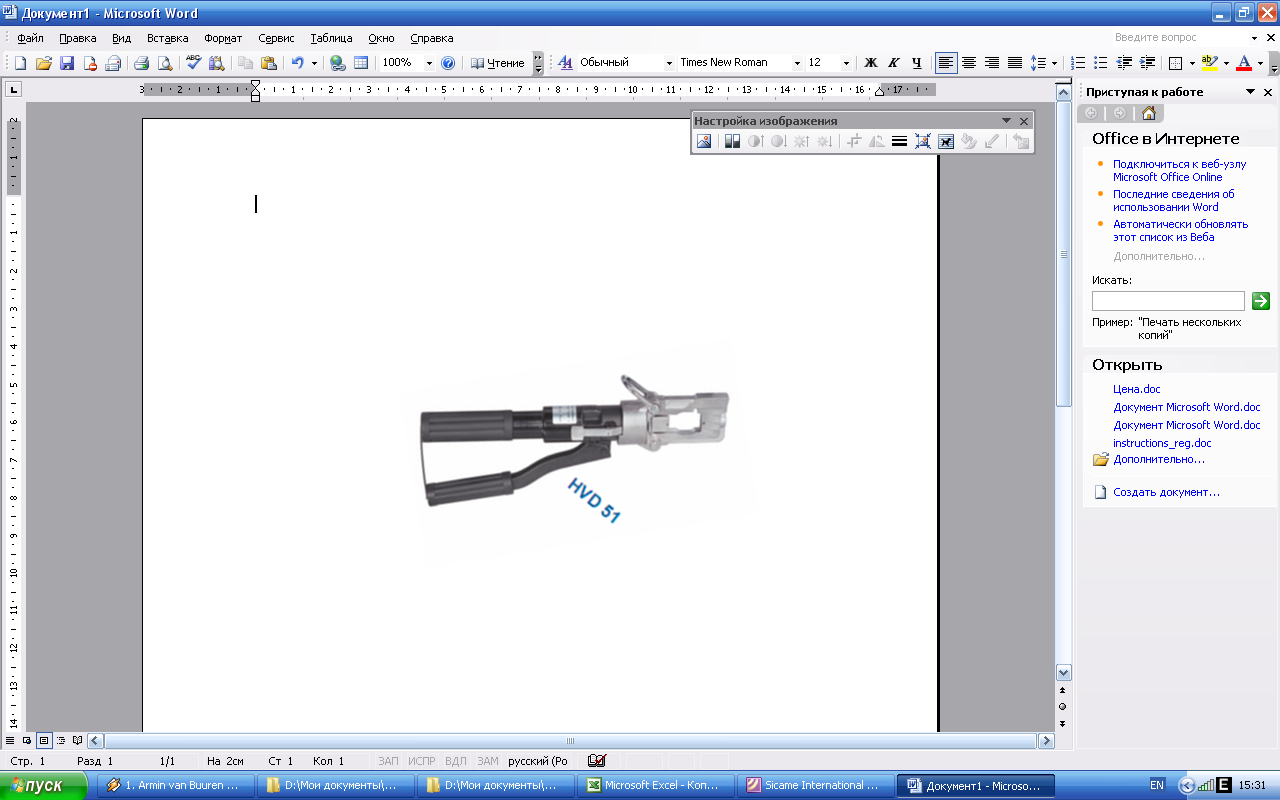The image size is (1280, 800).
Task: Open the Вставка menu
Action: pos(167,38)
